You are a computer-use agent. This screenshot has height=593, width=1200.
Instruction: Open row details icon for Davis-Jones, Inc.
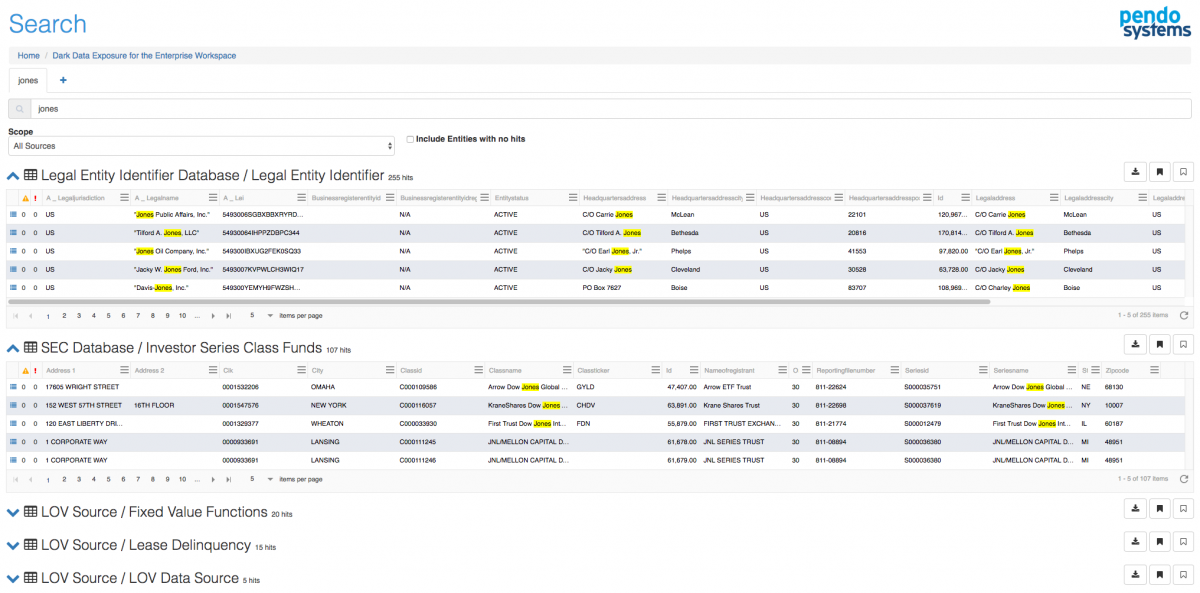[13, 287]
